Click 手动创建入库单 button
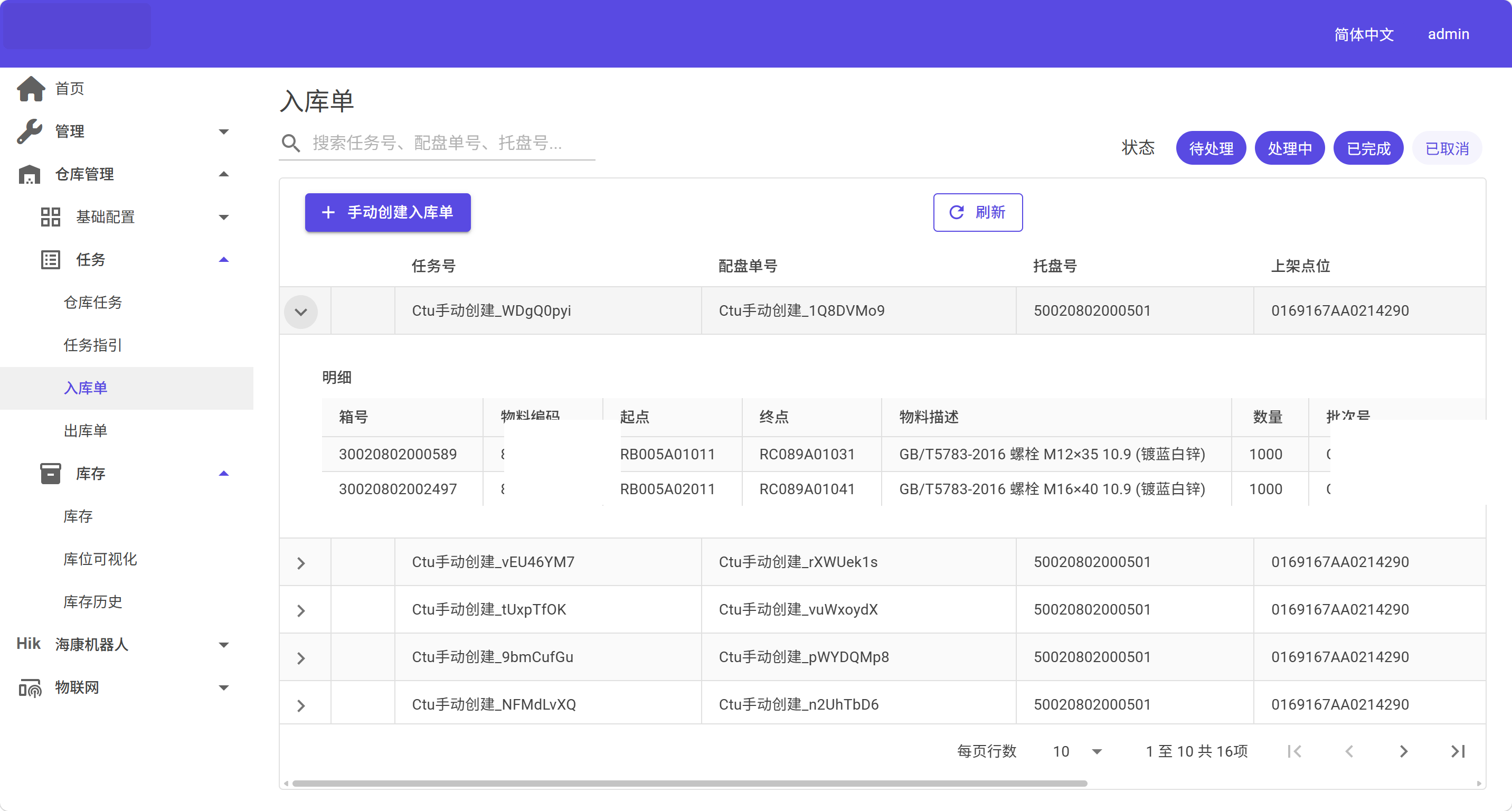Viewport: 1512px width, 811px height. click(x=388, y=212)
